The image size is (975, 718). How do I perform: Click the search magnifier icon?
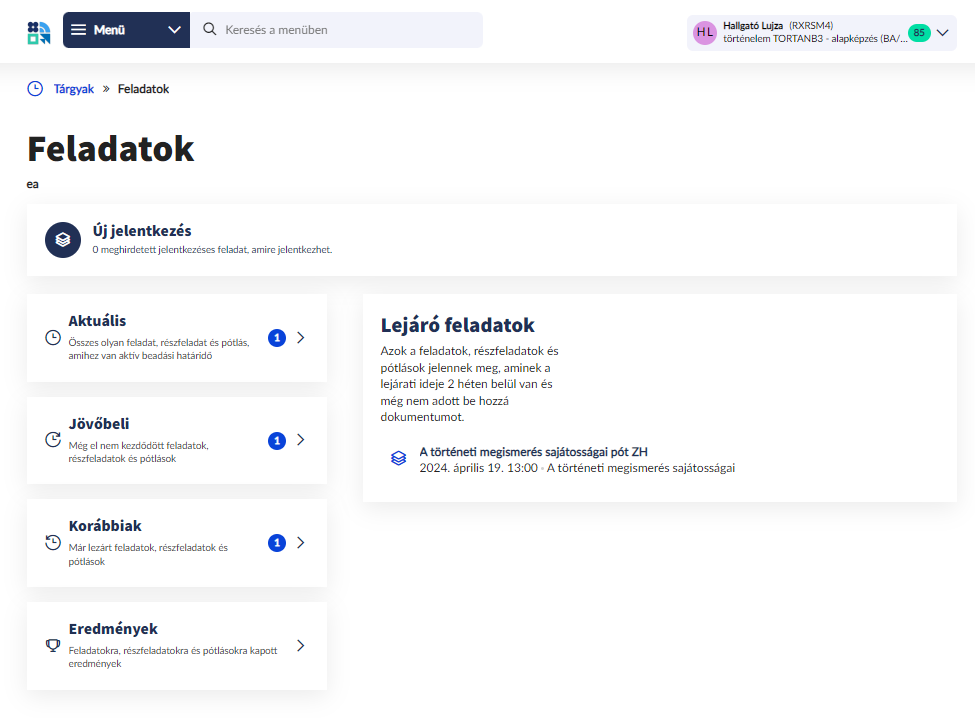point(210,30)
